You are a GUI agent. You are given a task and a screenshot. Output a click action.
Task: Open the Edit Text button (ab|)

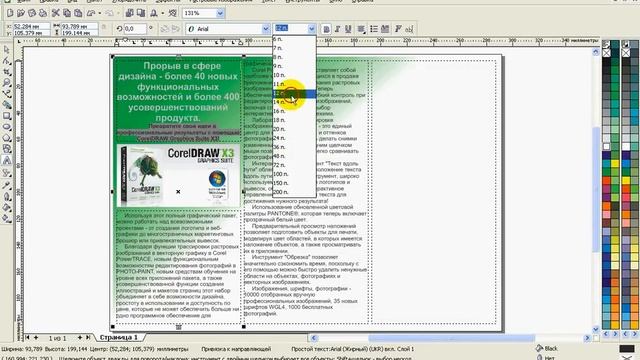pyautogui.click(x=409, y=29)
